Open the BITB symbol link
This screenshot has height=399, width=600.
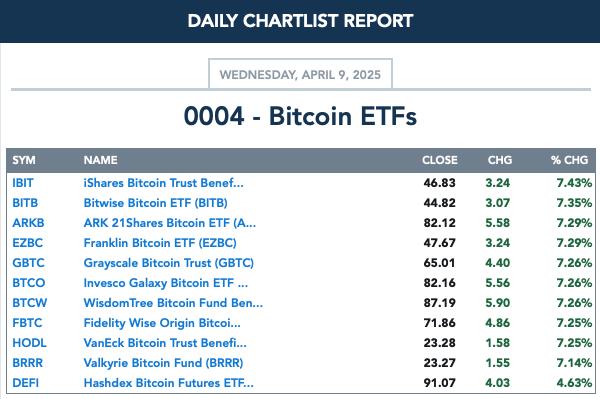(25, 203)
